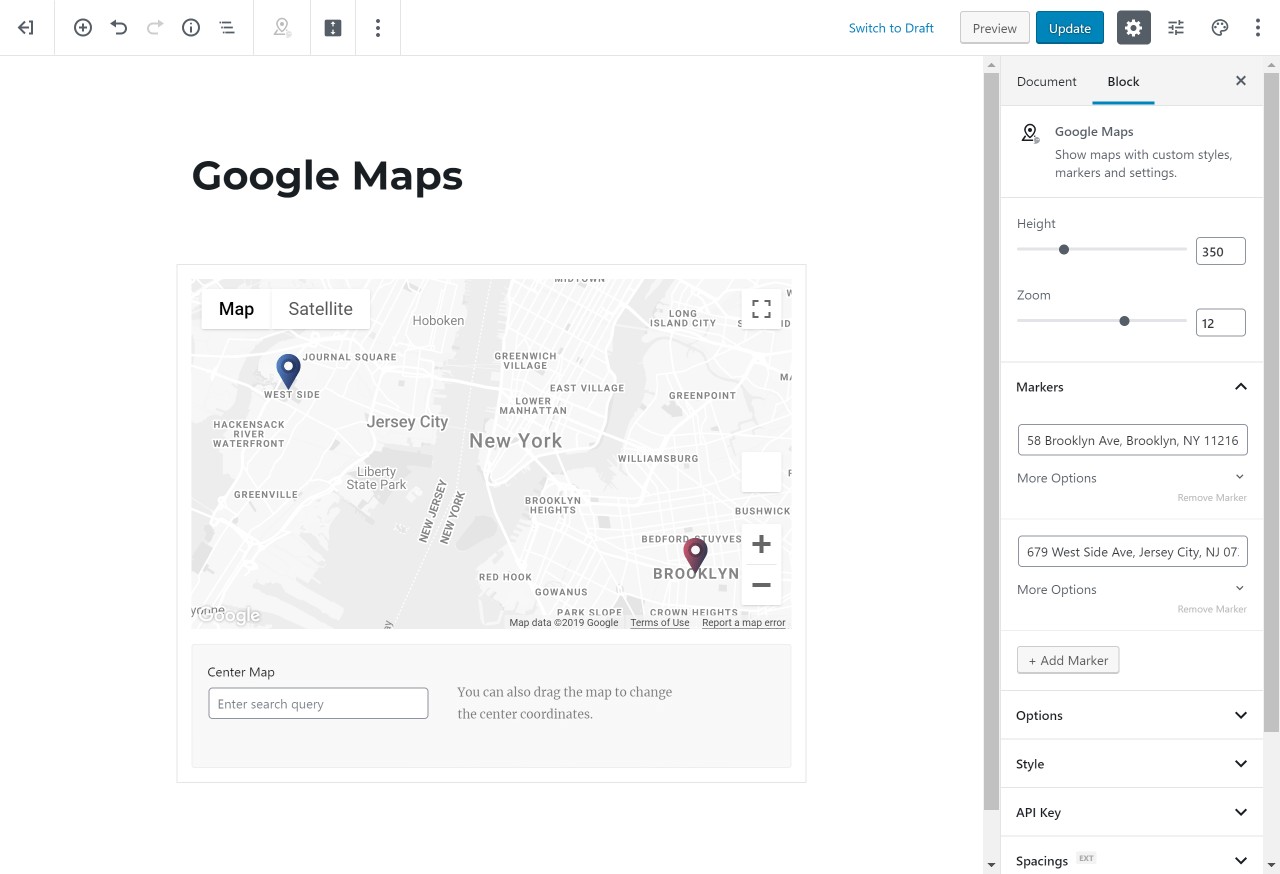Image resolution: width=1280 pixels, height=874 pixels.
Task: Click the exit editor back arrow icon
Action: click(x=26, y=28)
